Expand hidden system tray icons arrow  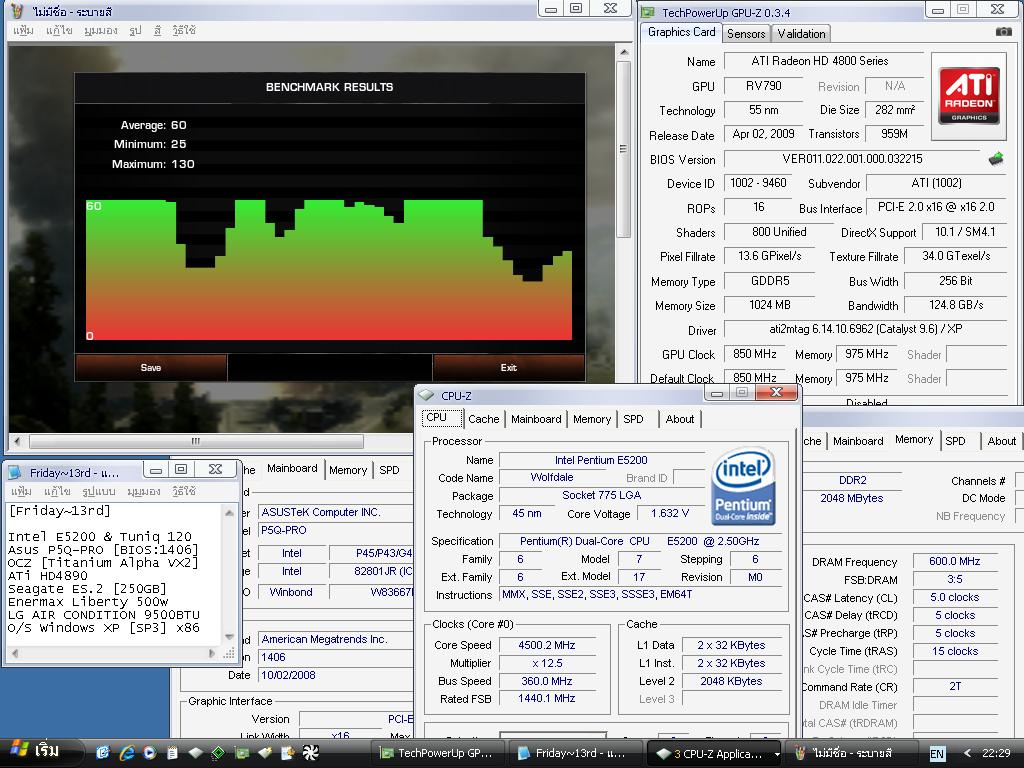pos(967,753)
